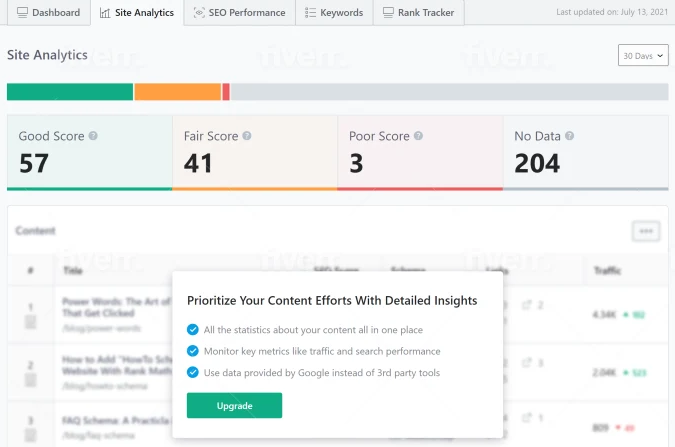Click checkmark beside 'Use data provided by Google'

pos(193,372)
